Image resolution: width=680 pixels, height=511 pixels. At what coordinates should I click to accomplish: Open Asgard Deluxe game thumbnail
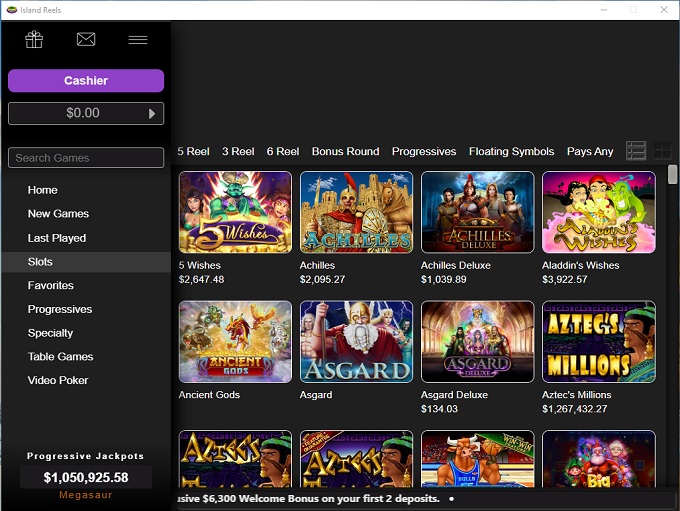pos(477,342)
